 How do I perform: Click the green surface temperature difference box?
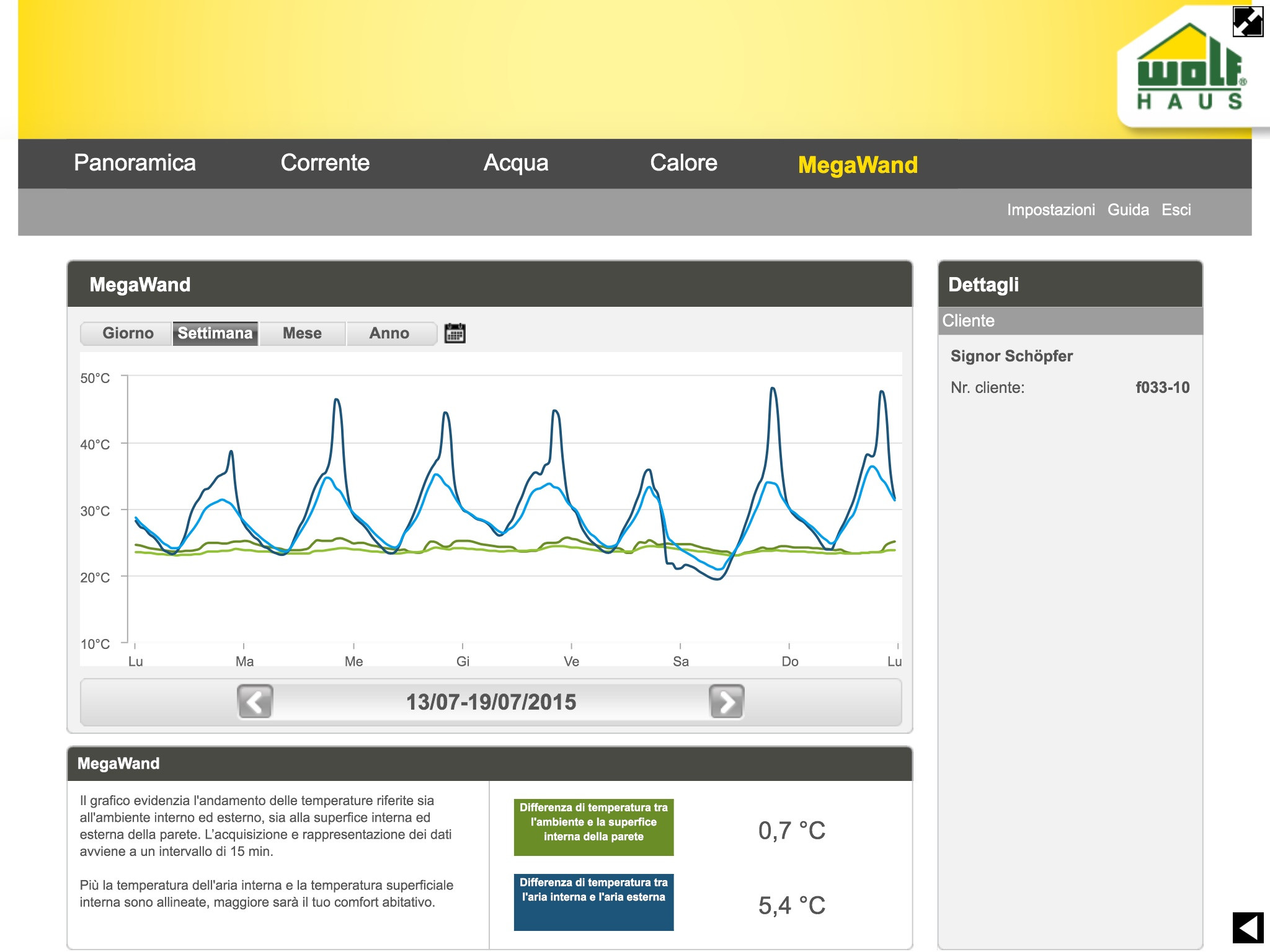point(593,827)
